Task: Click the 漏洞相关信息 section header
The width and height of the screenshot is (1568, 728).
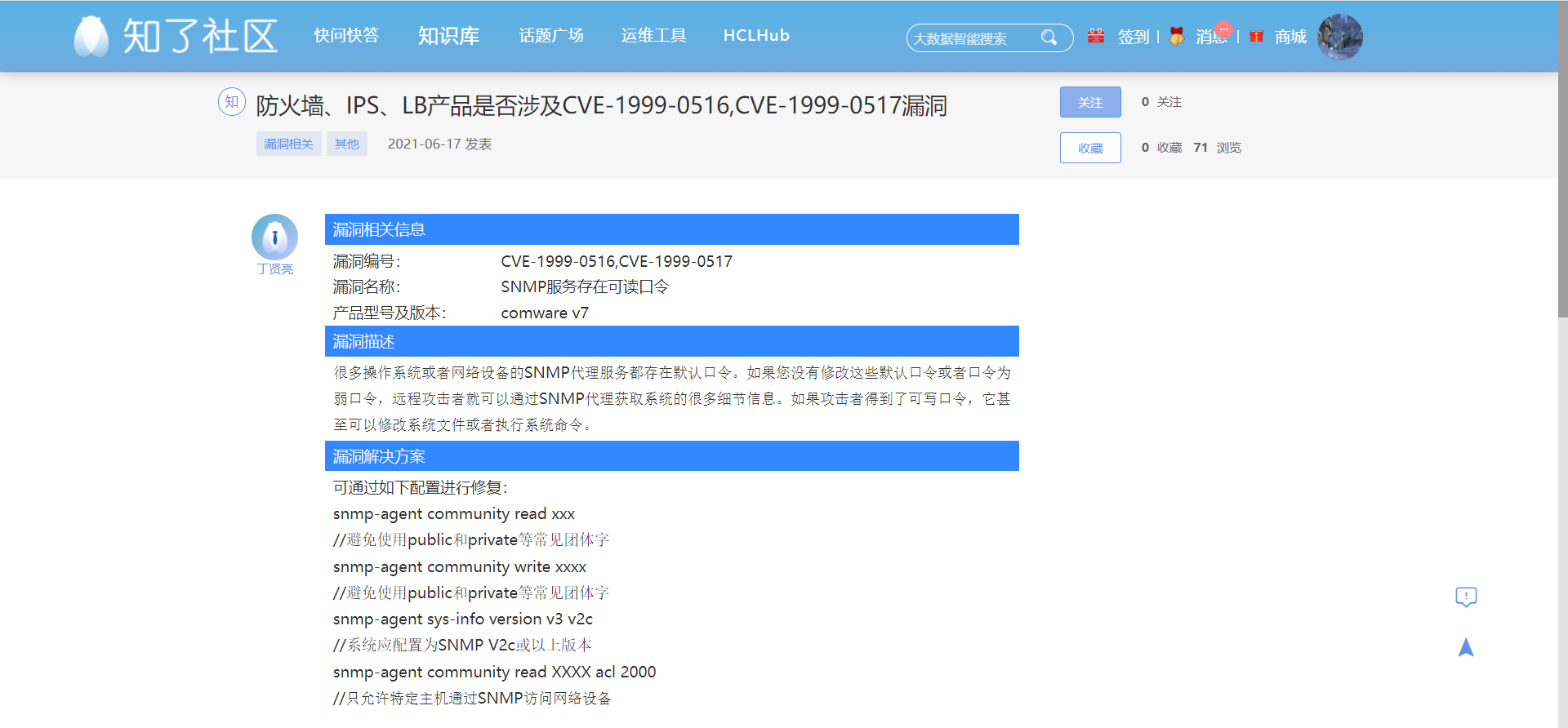Action: coord(672,229)
